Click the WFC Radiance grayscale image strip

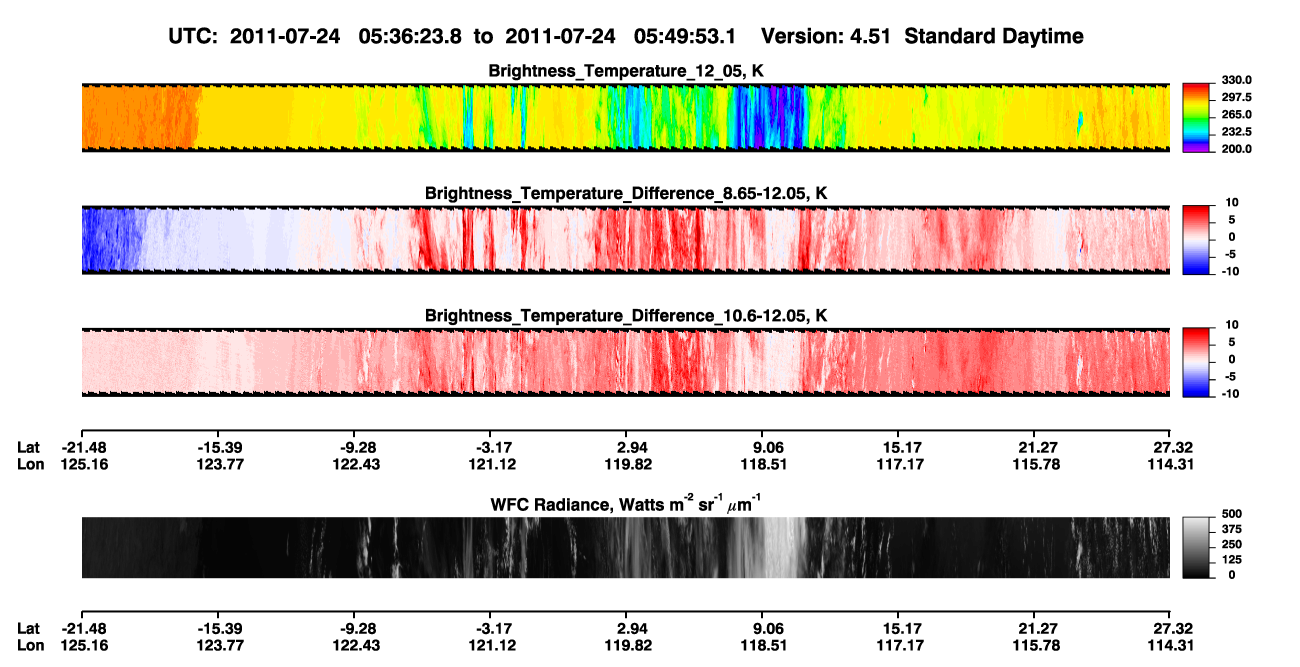[x=625, y=547]
